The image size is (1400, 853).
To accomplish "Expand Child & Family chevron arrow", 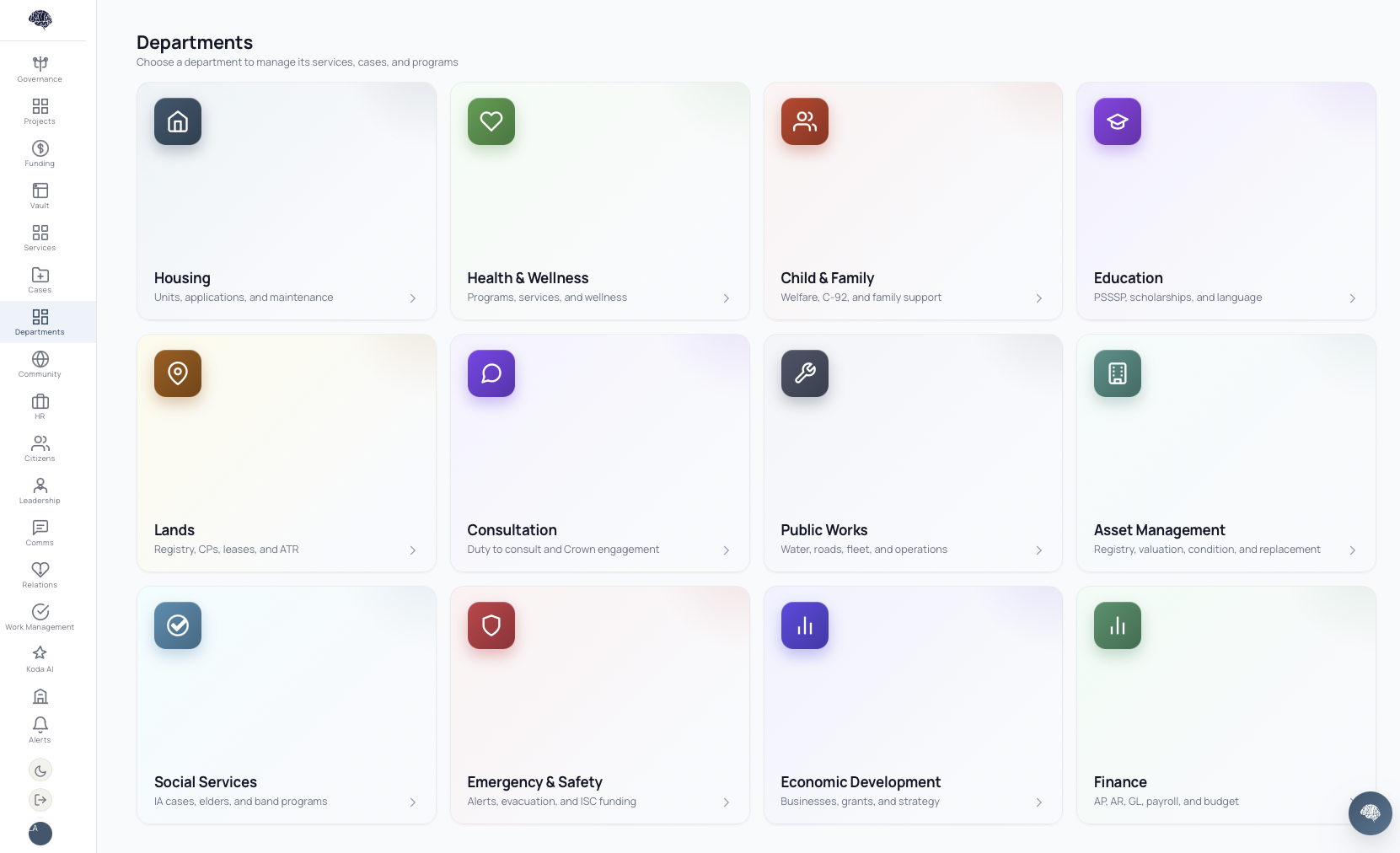I will pyautogui.click(x=1039, y=298).
